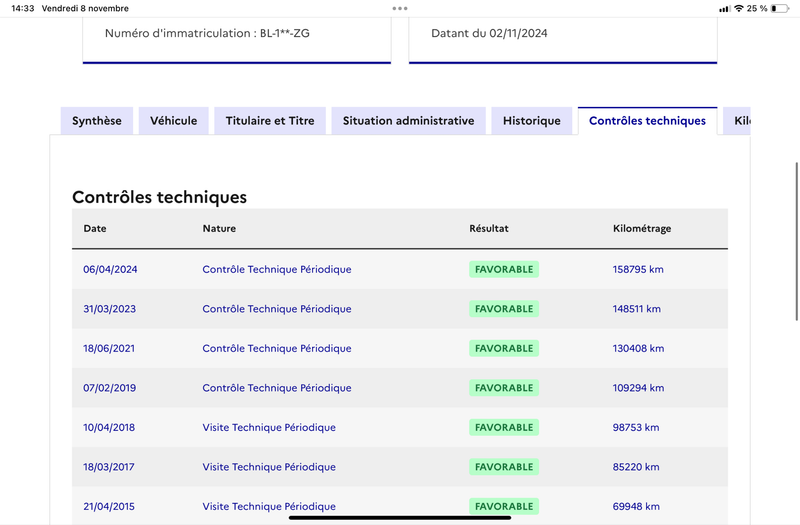Viewport: 800px width, 525px height.
Task: Select date 31/03/2023
Action: pos(110,309)
